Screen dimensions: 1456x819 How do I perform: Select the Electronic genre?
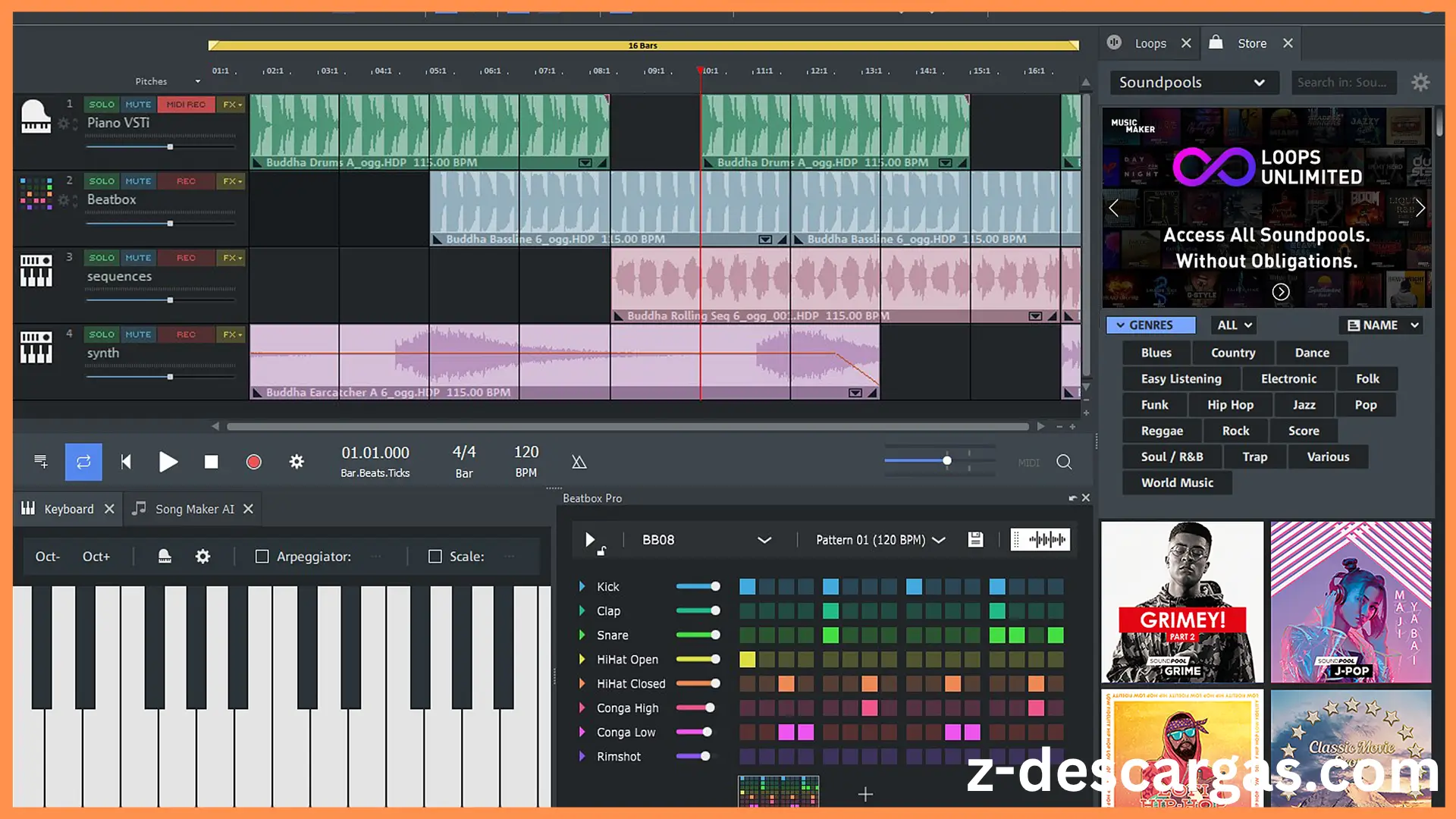1288,379
